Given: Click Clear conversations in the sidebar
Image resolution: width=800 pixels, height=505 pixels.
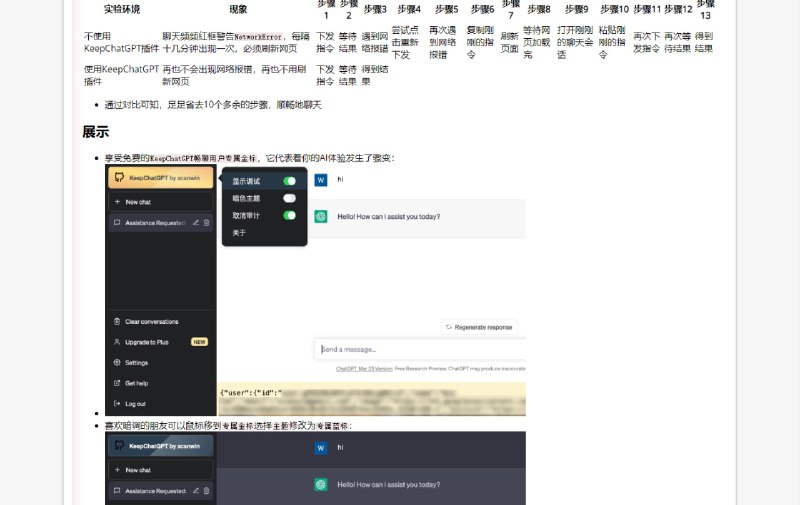Looking at the screenshot, I should point(152,322).
